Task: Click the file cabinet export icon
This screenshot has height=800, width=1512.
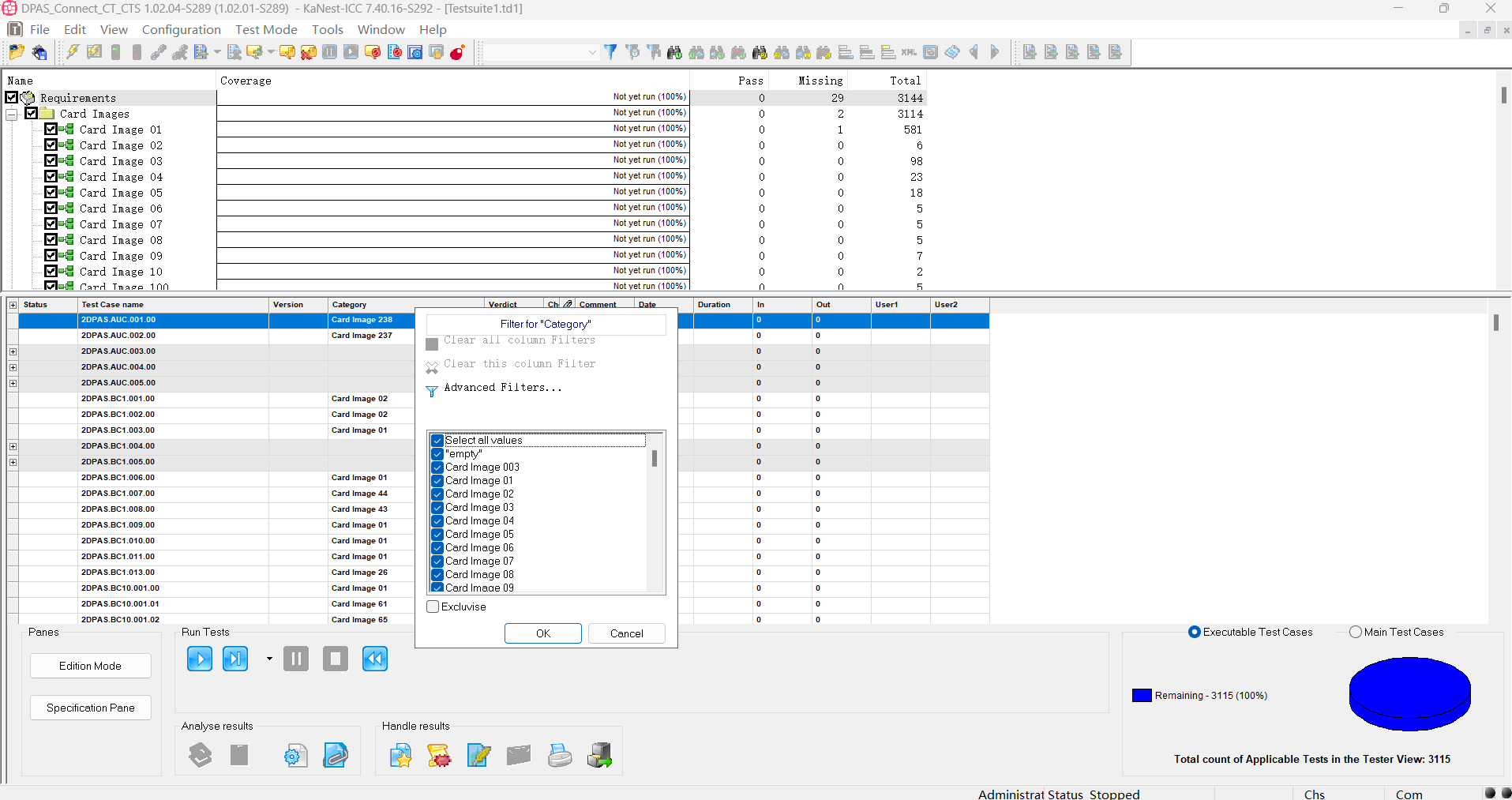Action: 599,756
